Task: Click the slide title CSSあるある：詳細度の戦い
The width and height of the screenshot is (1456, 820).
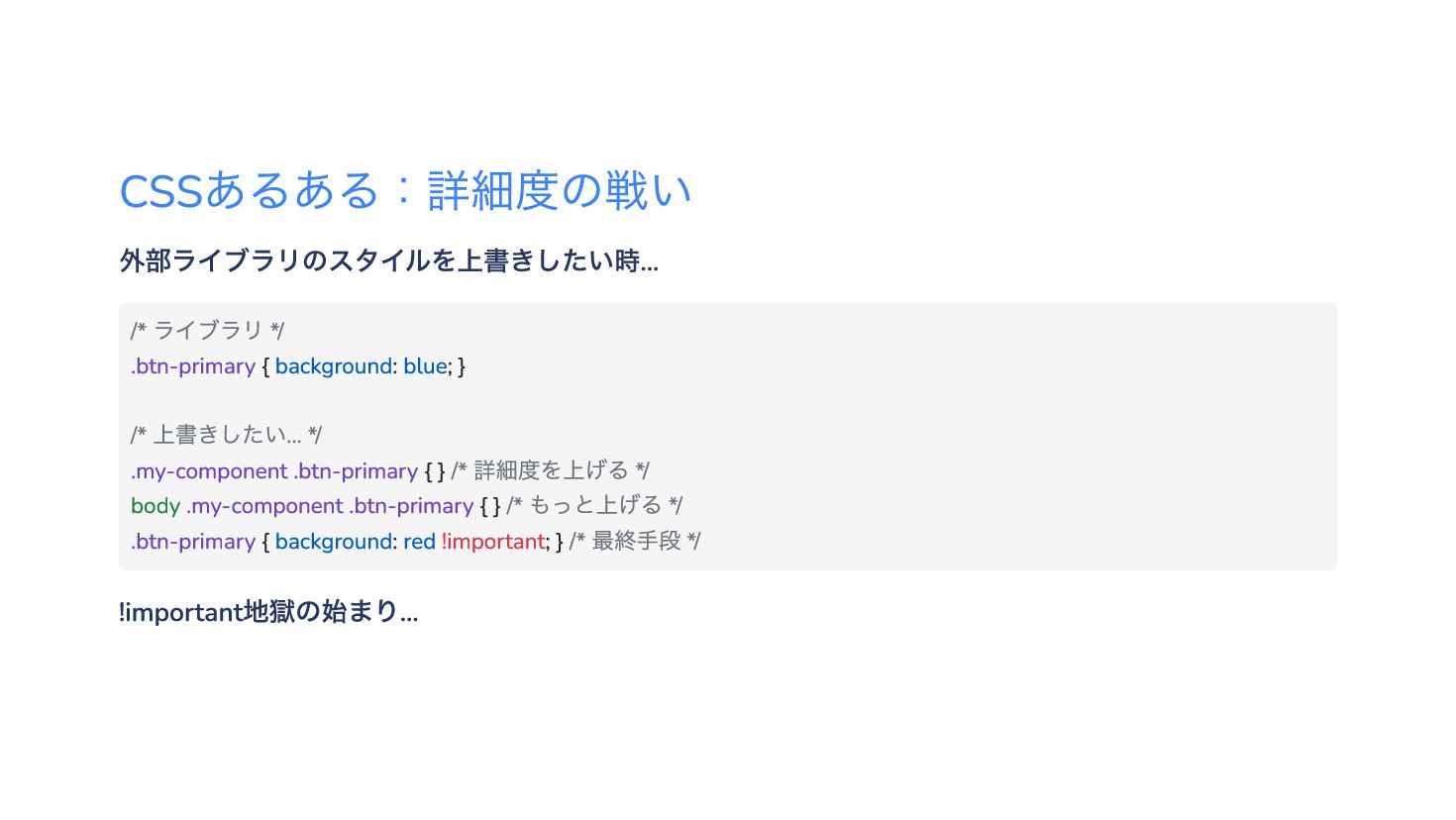Action: click(x=405, y=190)
